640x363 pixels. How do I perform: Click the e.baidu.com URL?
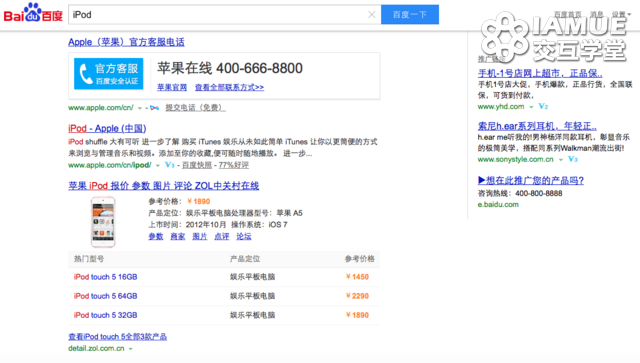click(498, 205)
